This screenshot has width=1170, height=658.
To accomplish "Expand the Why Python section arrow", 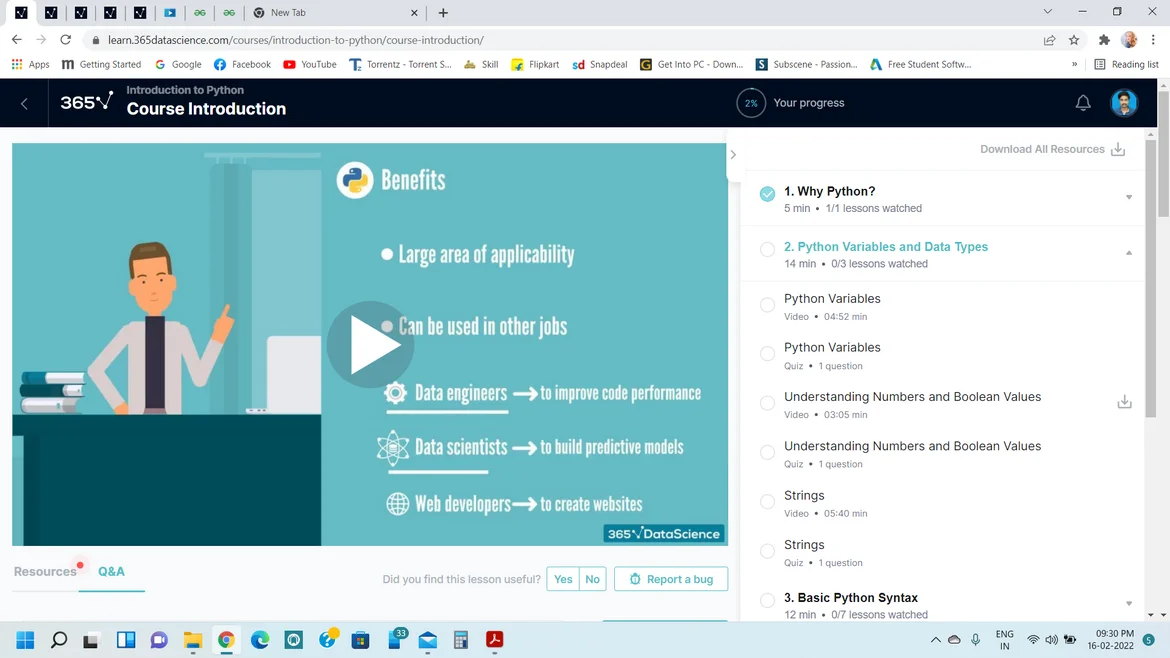I will 1129,198.
